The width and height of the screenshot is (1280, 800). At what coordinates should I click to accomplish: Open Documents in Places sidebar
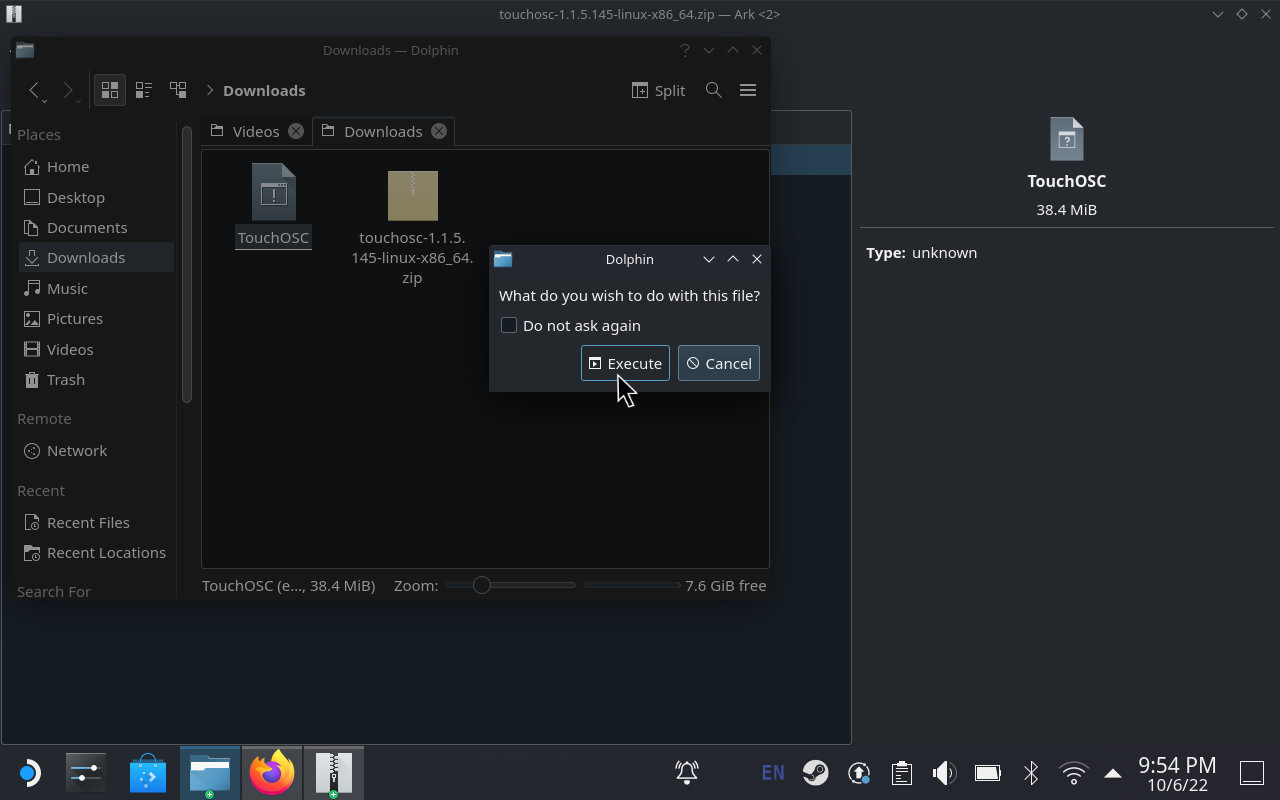(x=96, y=227)
